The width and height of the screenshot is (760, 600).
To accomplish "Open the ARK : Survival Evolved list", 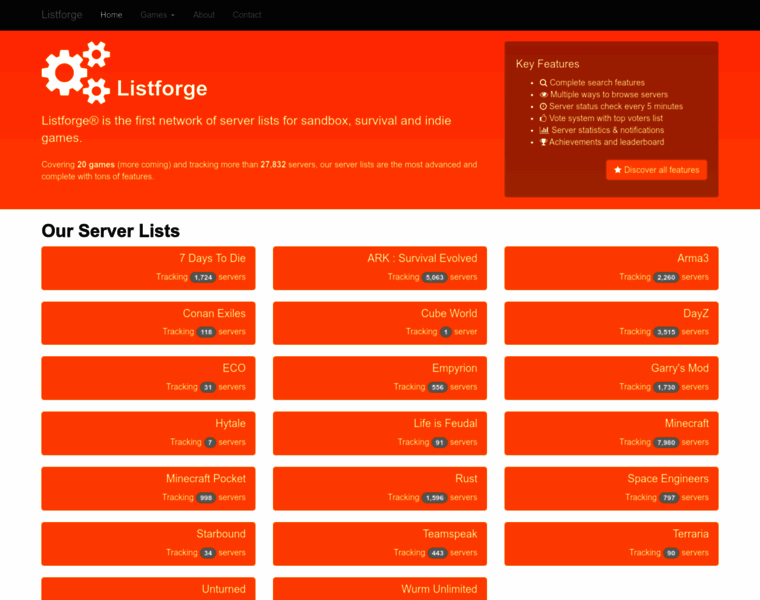I will tap(380, 268).
